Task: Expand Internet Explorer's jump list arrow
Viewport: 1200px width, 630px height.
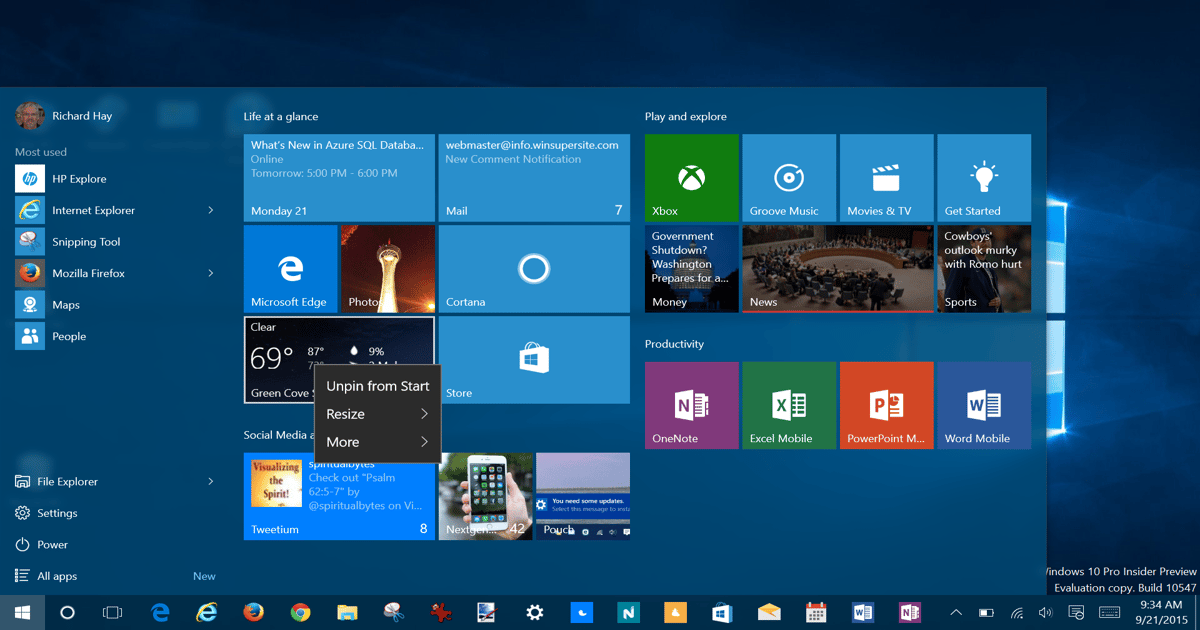Action: [x=211, y=209]
